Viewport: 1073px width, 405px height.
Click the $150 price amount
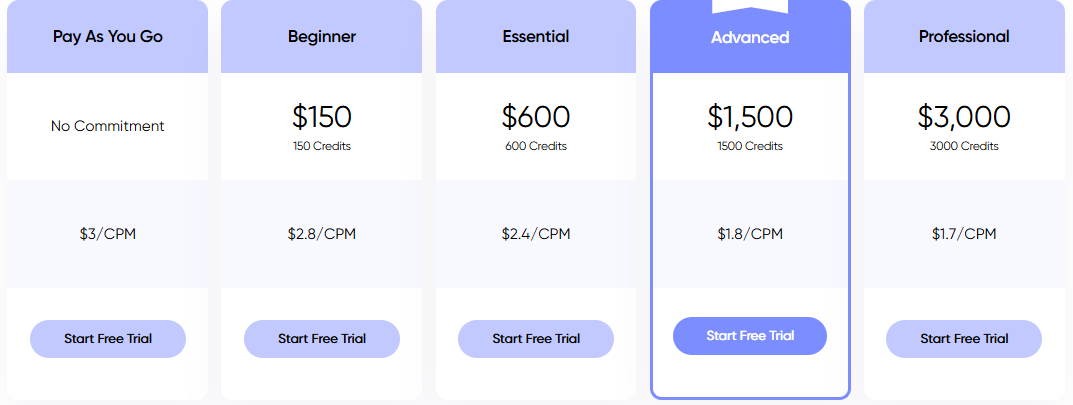click(x=322, y=117)
